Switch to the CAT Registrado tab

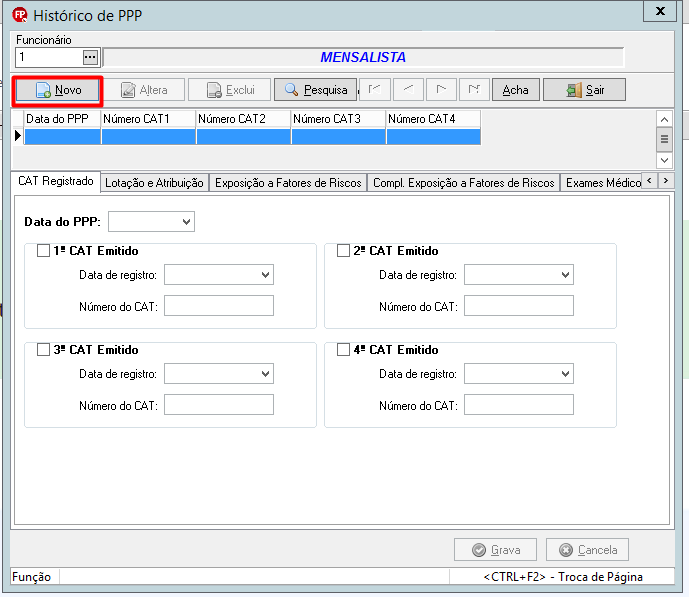click(56, 181)
